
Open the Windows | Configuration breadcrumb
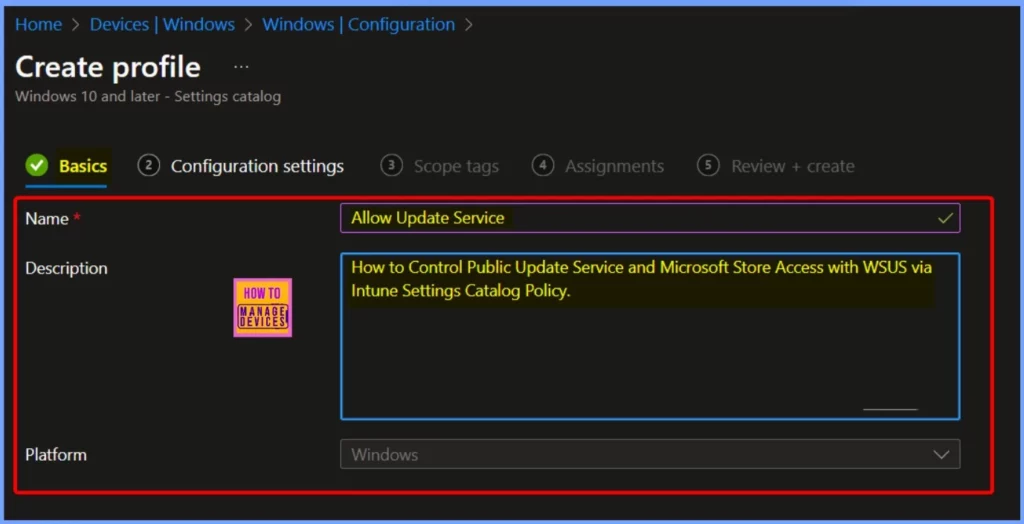(359, 25)
